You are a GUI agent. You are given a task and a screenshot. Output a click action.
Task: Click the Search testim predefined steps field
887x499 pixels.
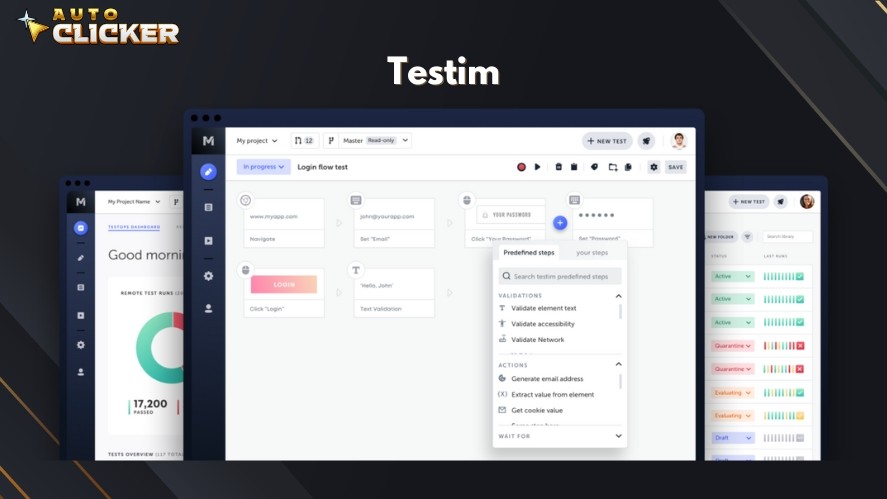[x=560, y=276]
